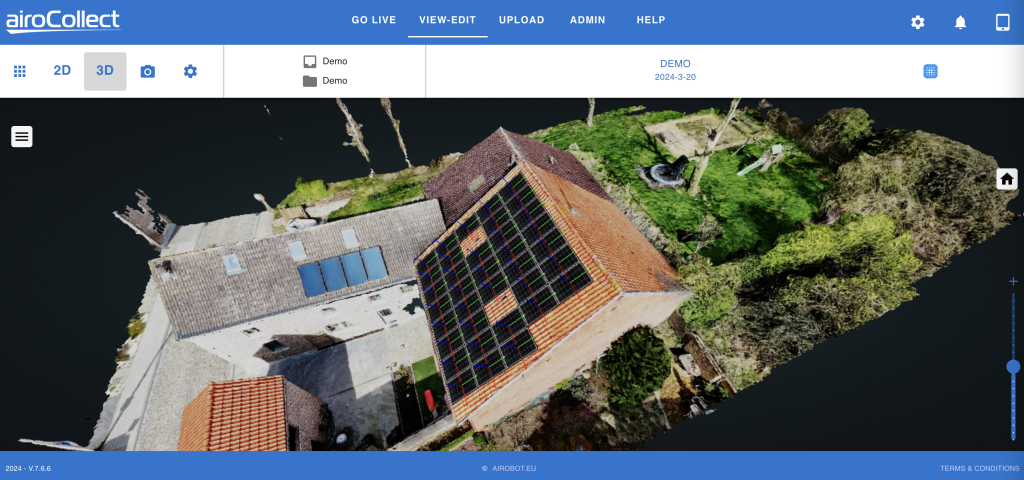Open the hamburger menu over the 3D view
This screenshot has height=480, width=1024.
coord(22,136)
